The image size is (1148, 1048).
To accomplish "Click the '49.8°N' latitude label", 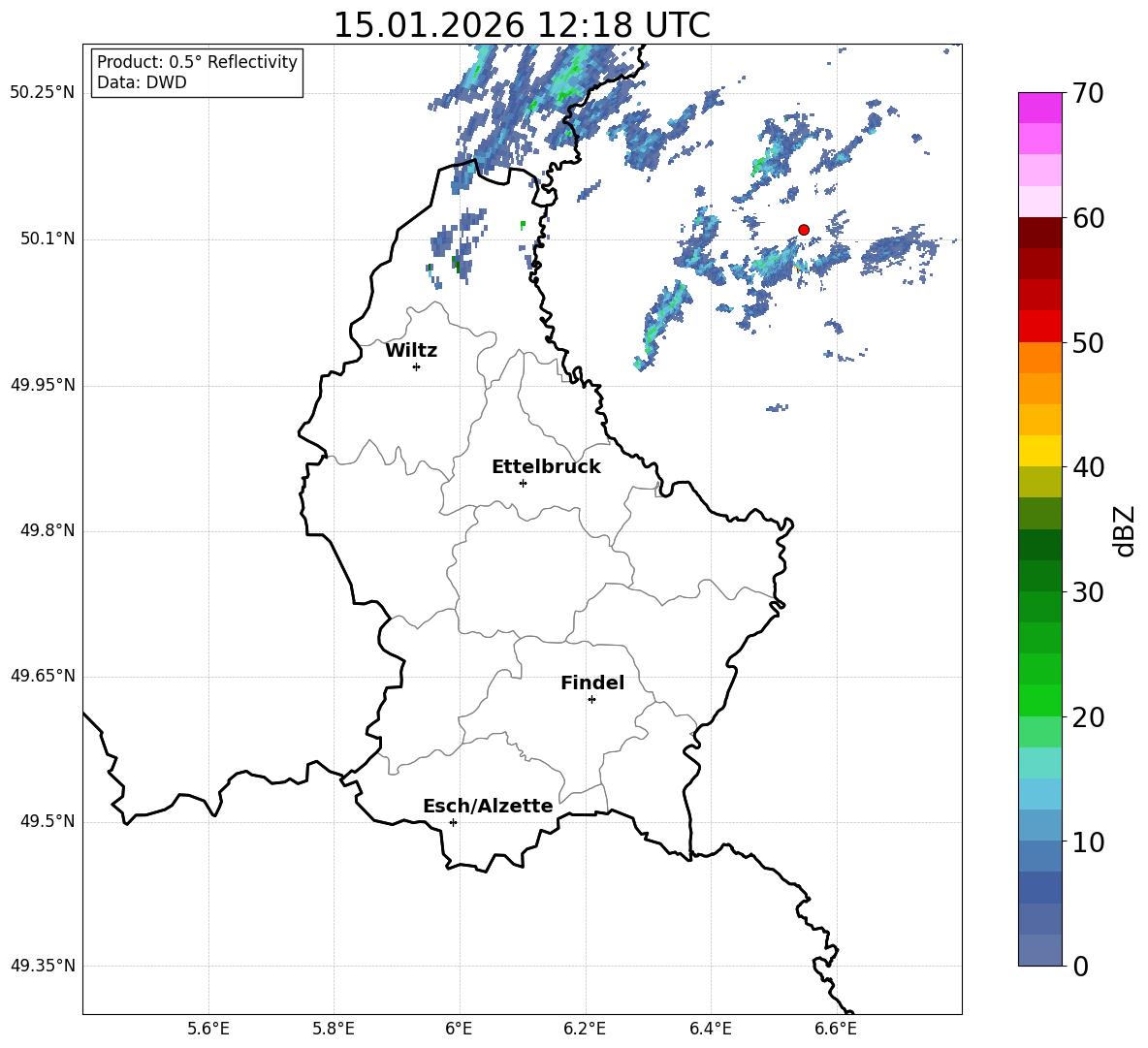I will [48, 530].
